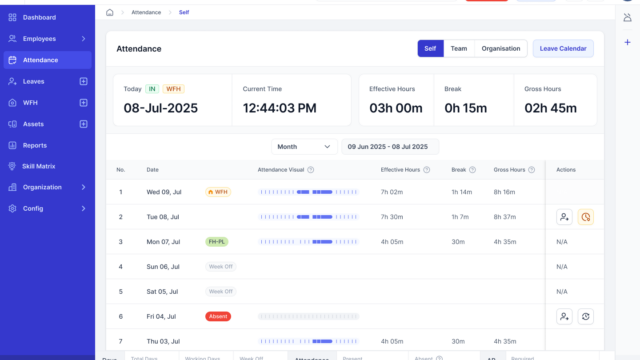Click the WFH home icon in sidebar

(12, 102)
